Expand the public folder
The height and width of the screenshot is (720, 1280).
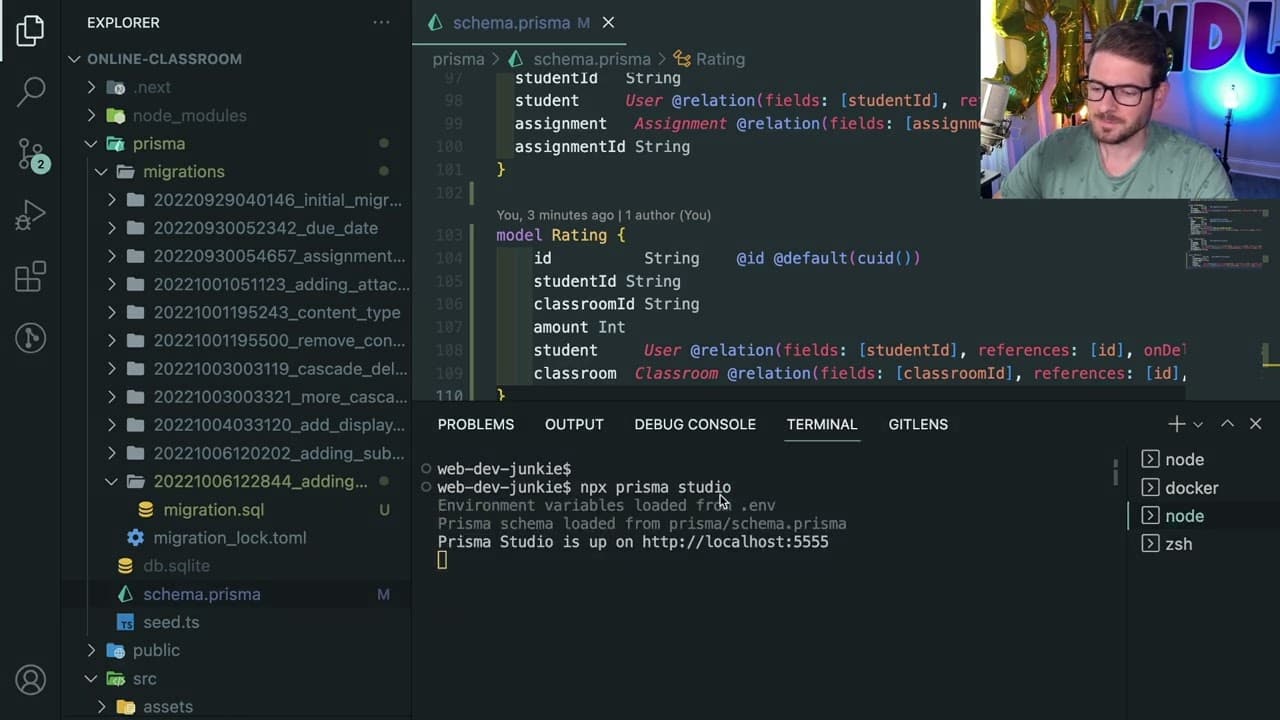point(156,650)
